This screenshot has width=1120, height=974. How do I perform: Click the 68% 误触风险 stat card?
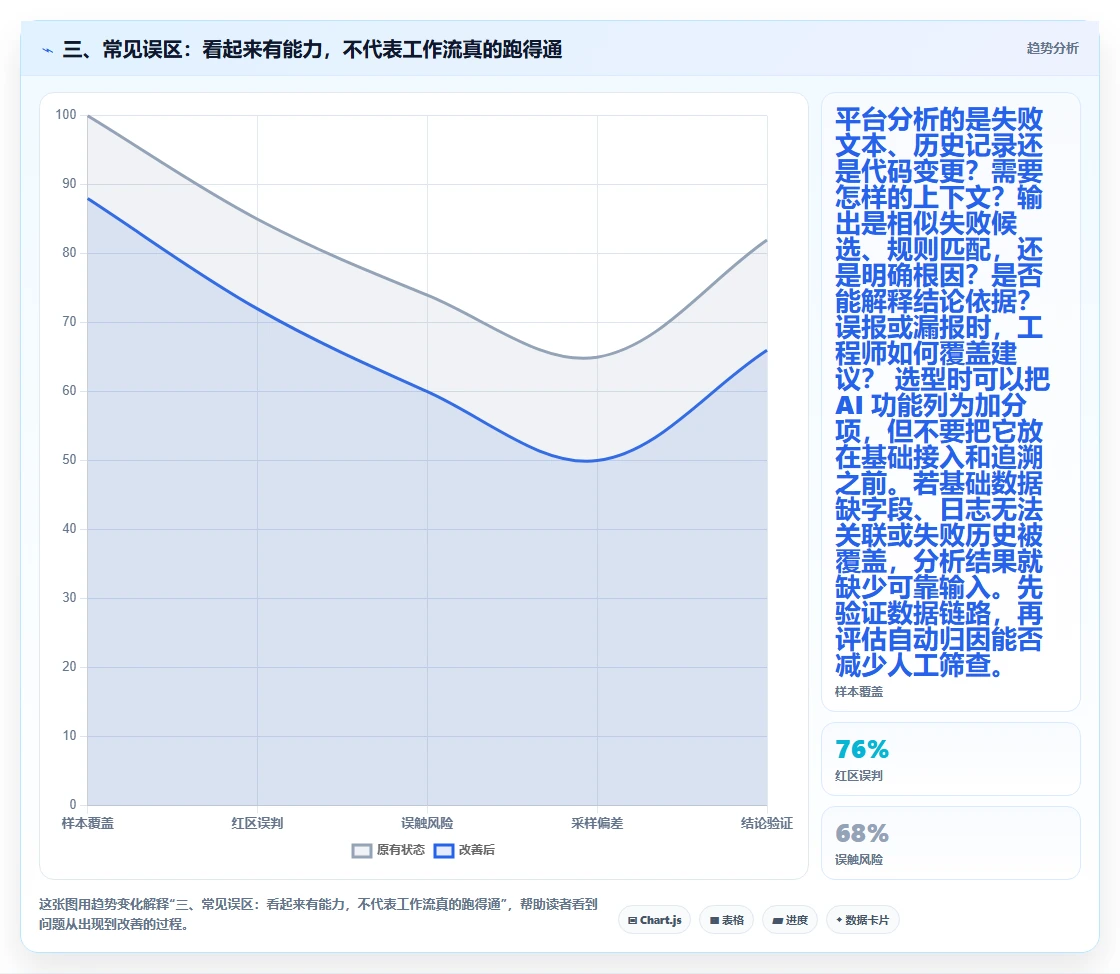(951, 843)
